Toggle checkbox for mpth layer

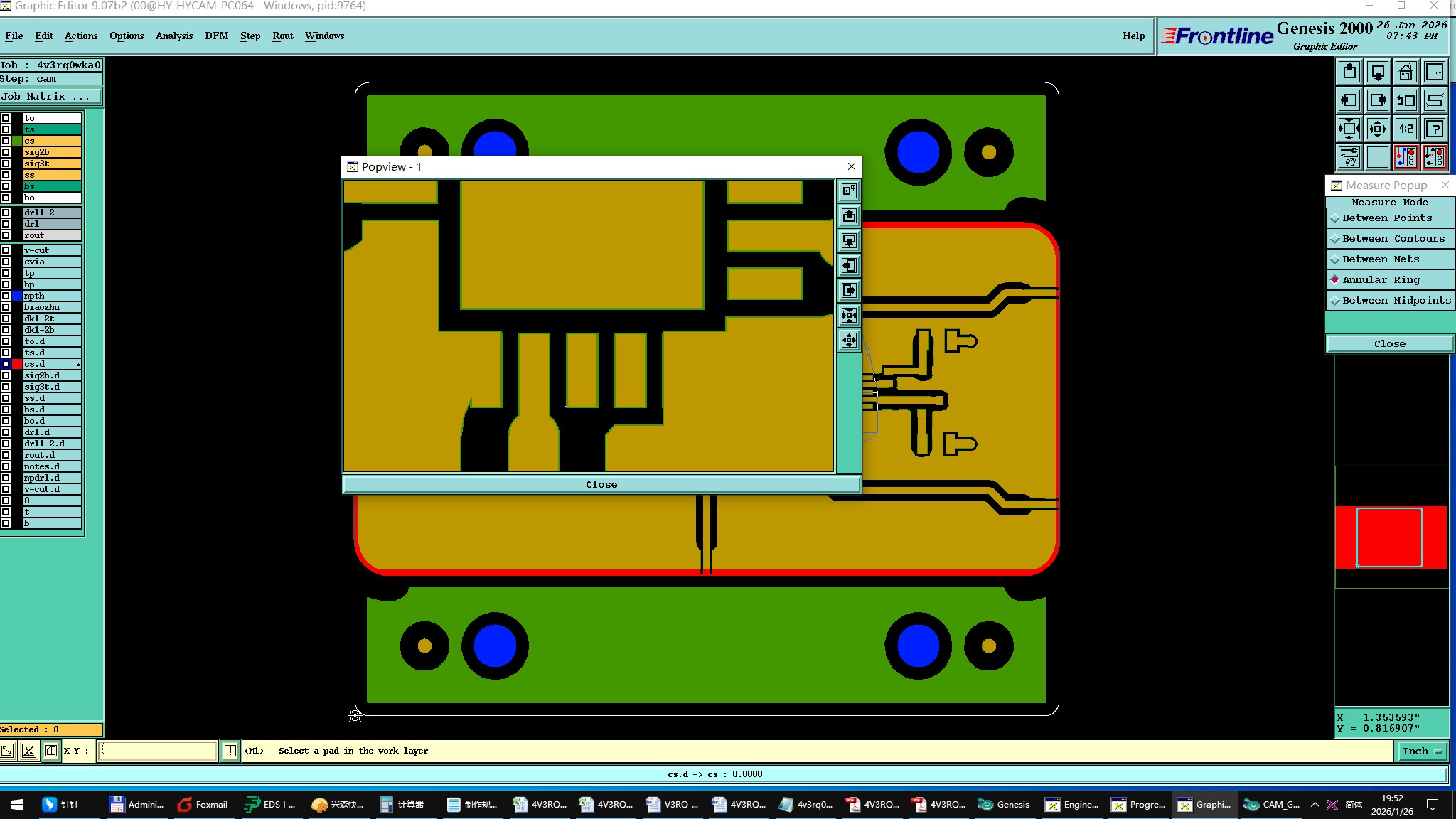pyautogui.click(x=6, y=296)
